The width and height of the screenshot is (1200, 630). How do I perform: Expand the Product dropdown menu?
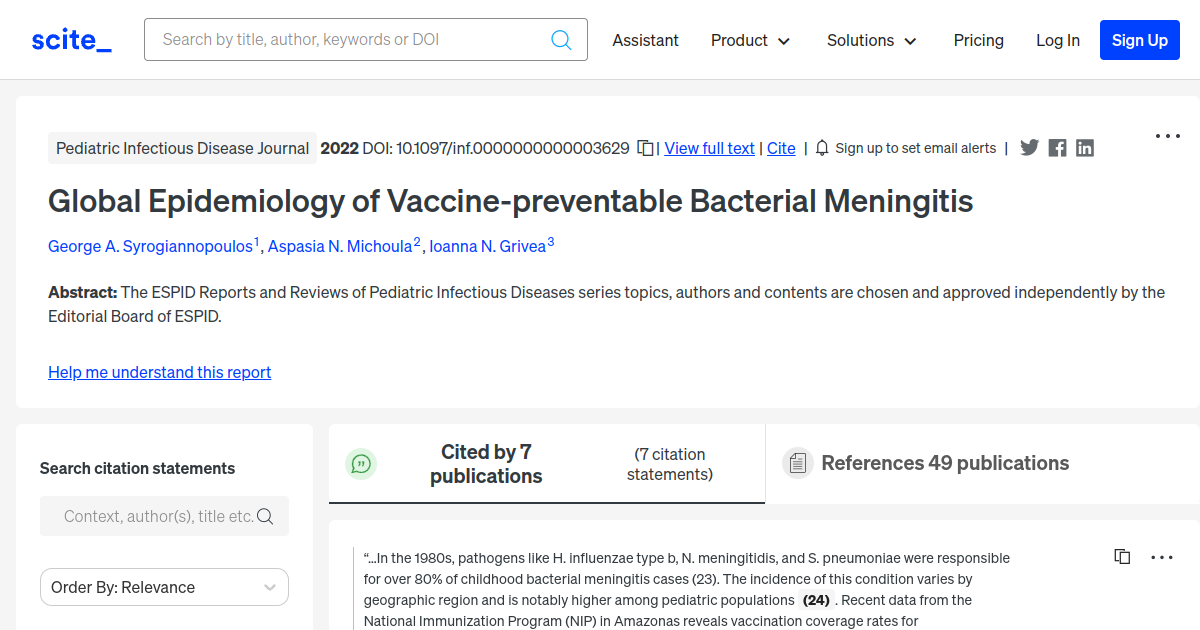[x=750, y=40]
